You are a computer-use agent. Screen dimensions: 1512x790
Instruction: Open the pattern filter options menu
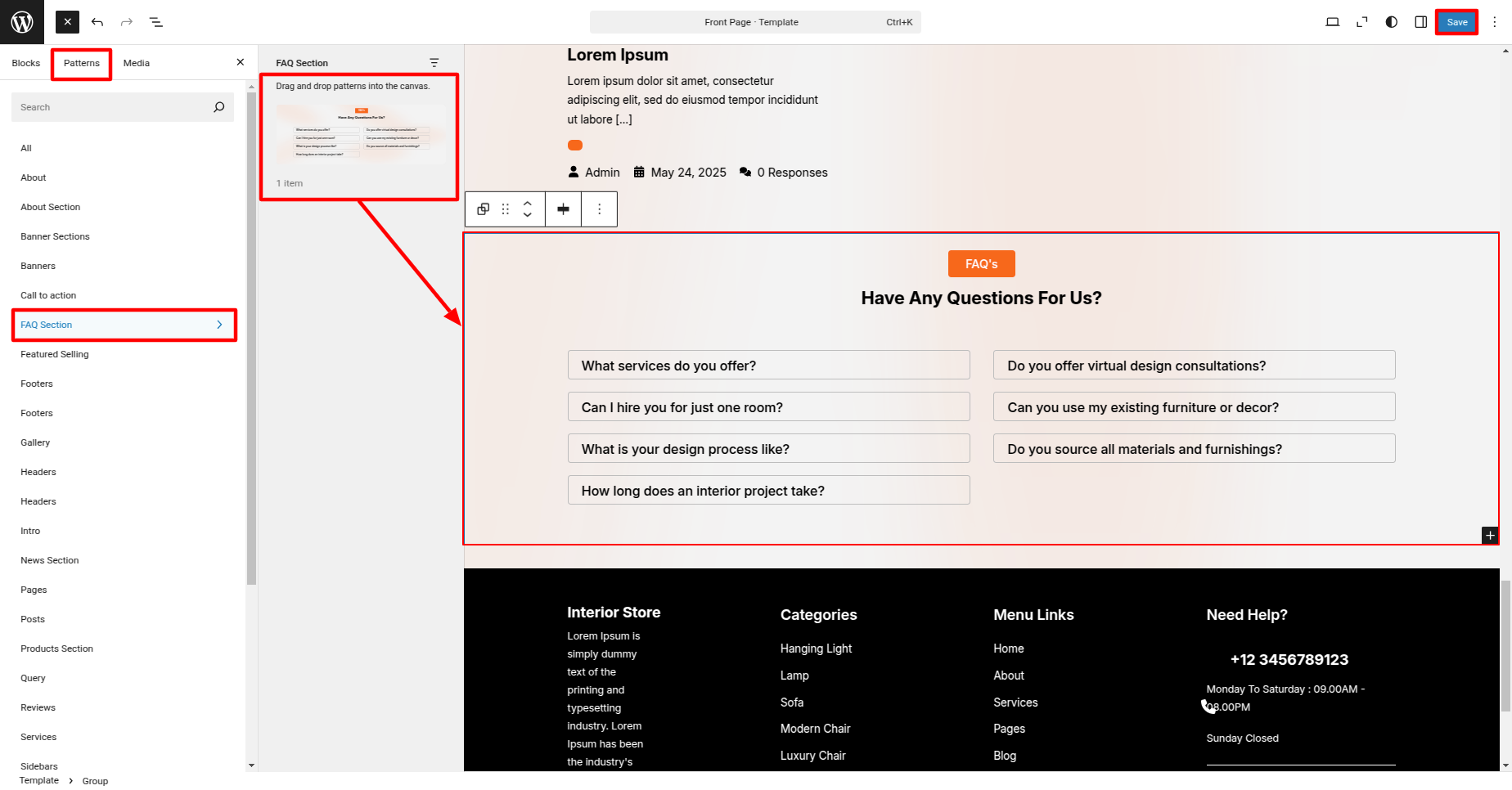coord(434,63)
